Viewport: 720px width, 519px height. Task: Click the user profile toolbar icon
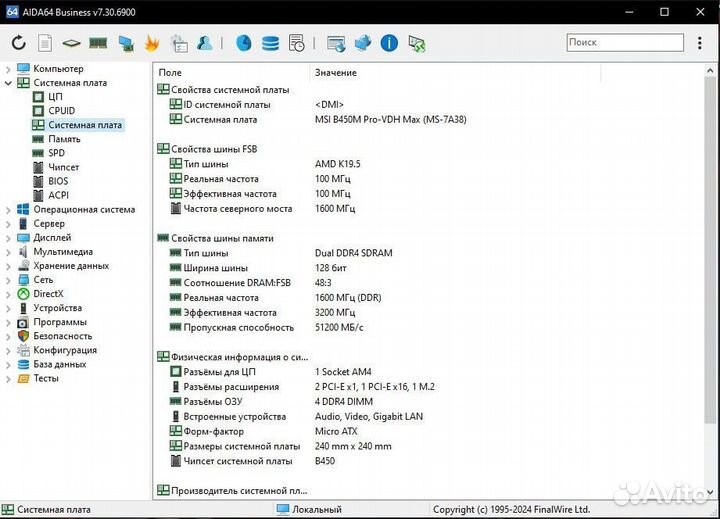(x=205, y=43)
